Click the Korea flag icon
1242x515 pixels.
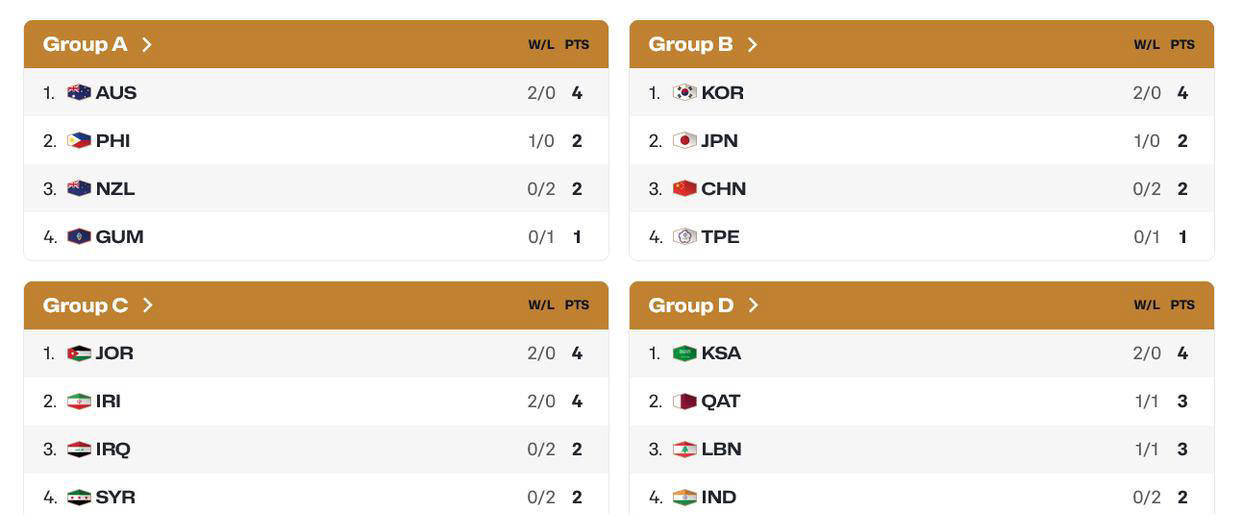click(x=685, y=93)
